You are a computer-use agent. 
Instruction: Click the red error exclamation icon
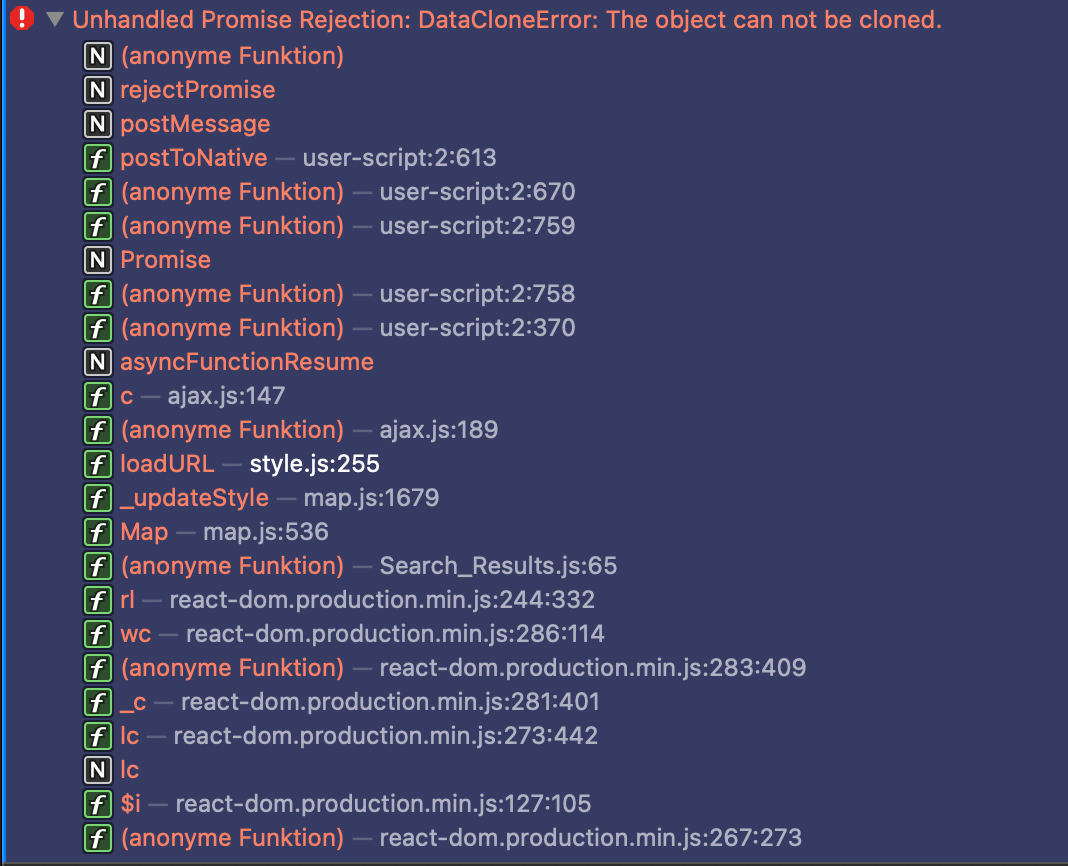pos(22,18)
